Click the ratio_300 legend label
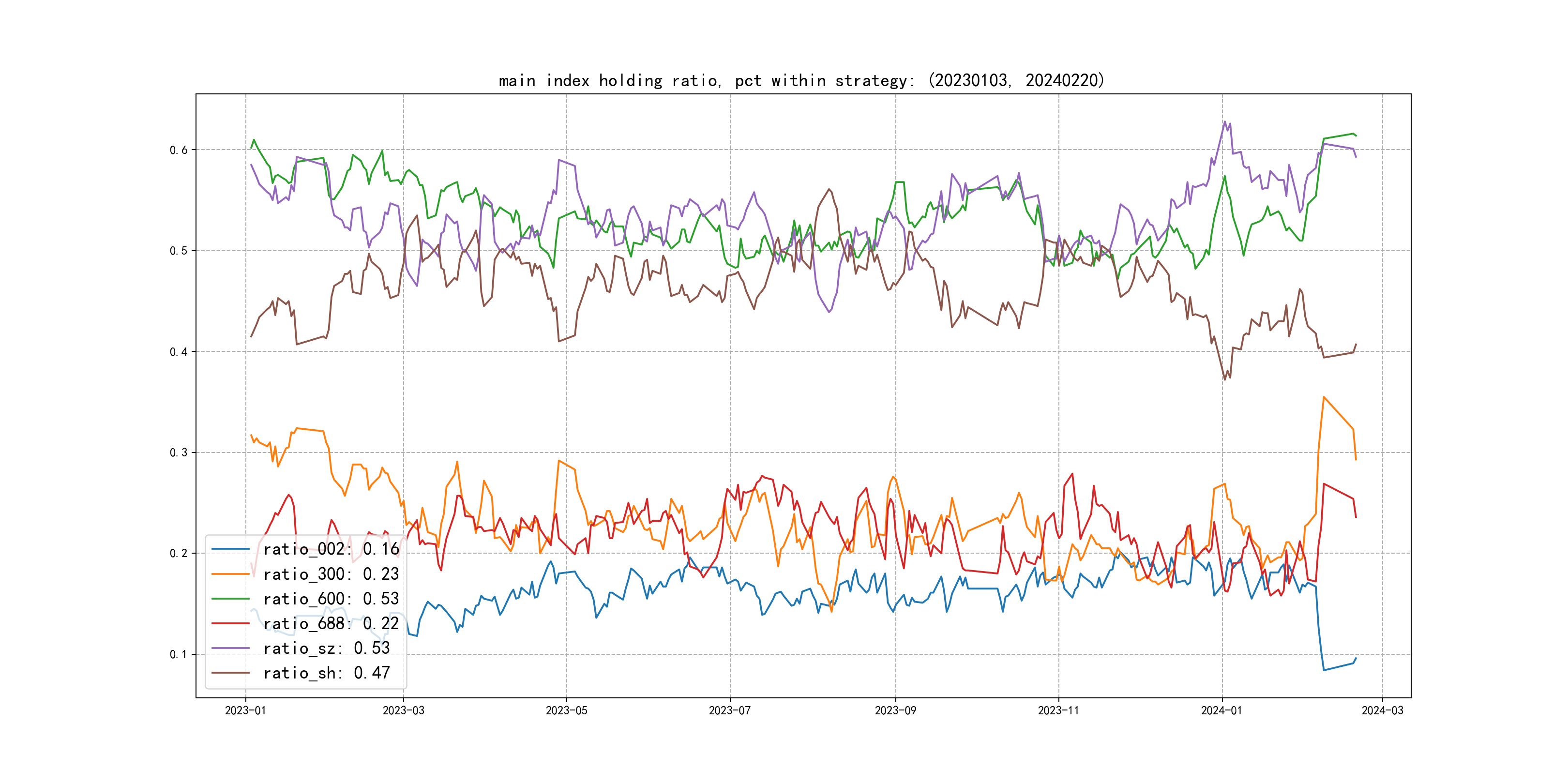Image resolution: width=1568 pixels, height=784 pixels. coord(331,574)
